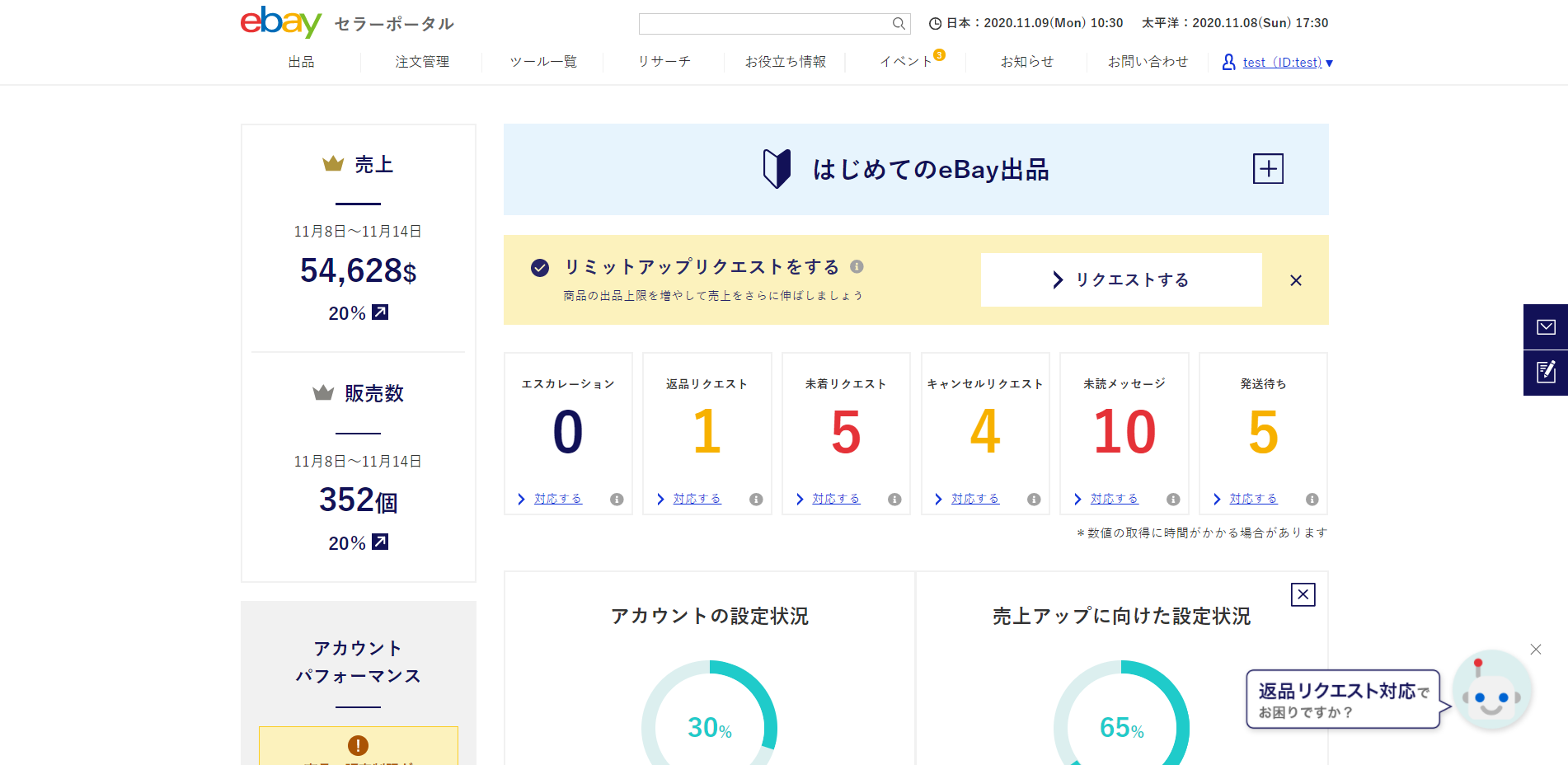Image resolution: width=1568 pixels, height=765 pixels.
Task: Open the test (ID:test) account dropdown
Action: point(1287,63)
